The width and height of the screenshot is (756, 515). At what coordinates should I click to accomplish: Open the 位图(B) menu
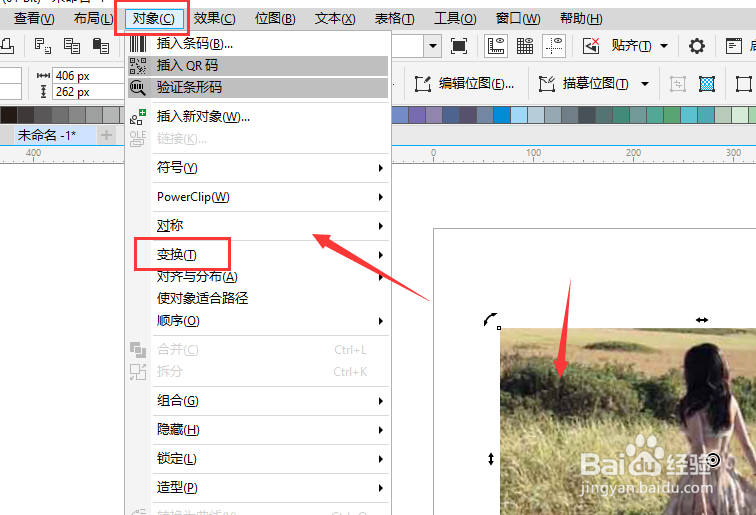[275, 19]
